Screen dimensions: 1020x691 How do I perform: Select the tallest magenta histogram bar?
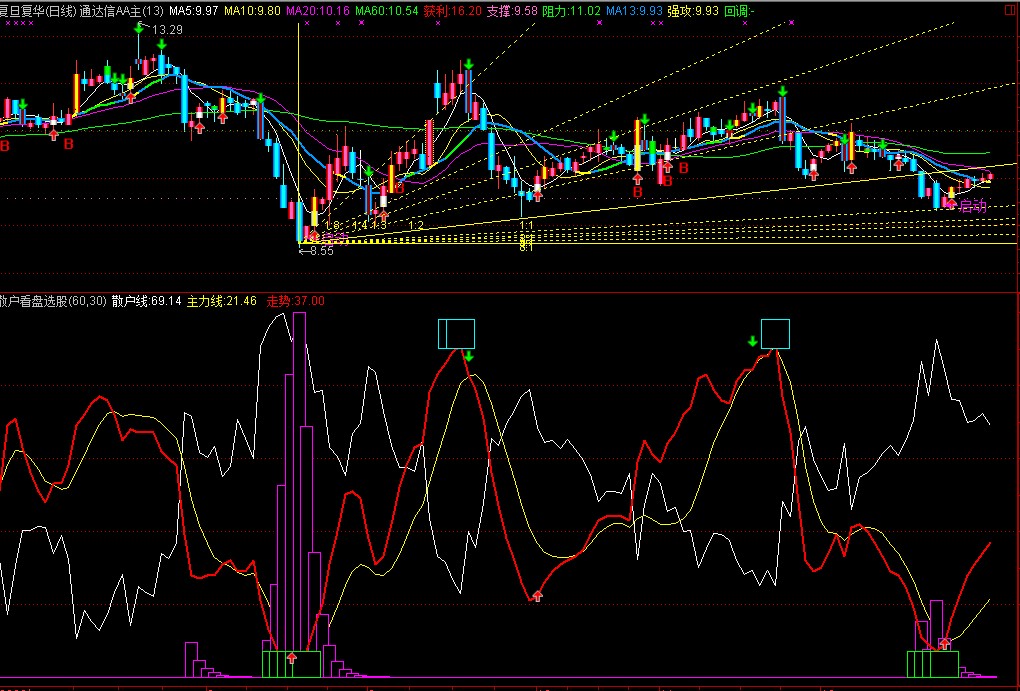[x=298, y=480]
